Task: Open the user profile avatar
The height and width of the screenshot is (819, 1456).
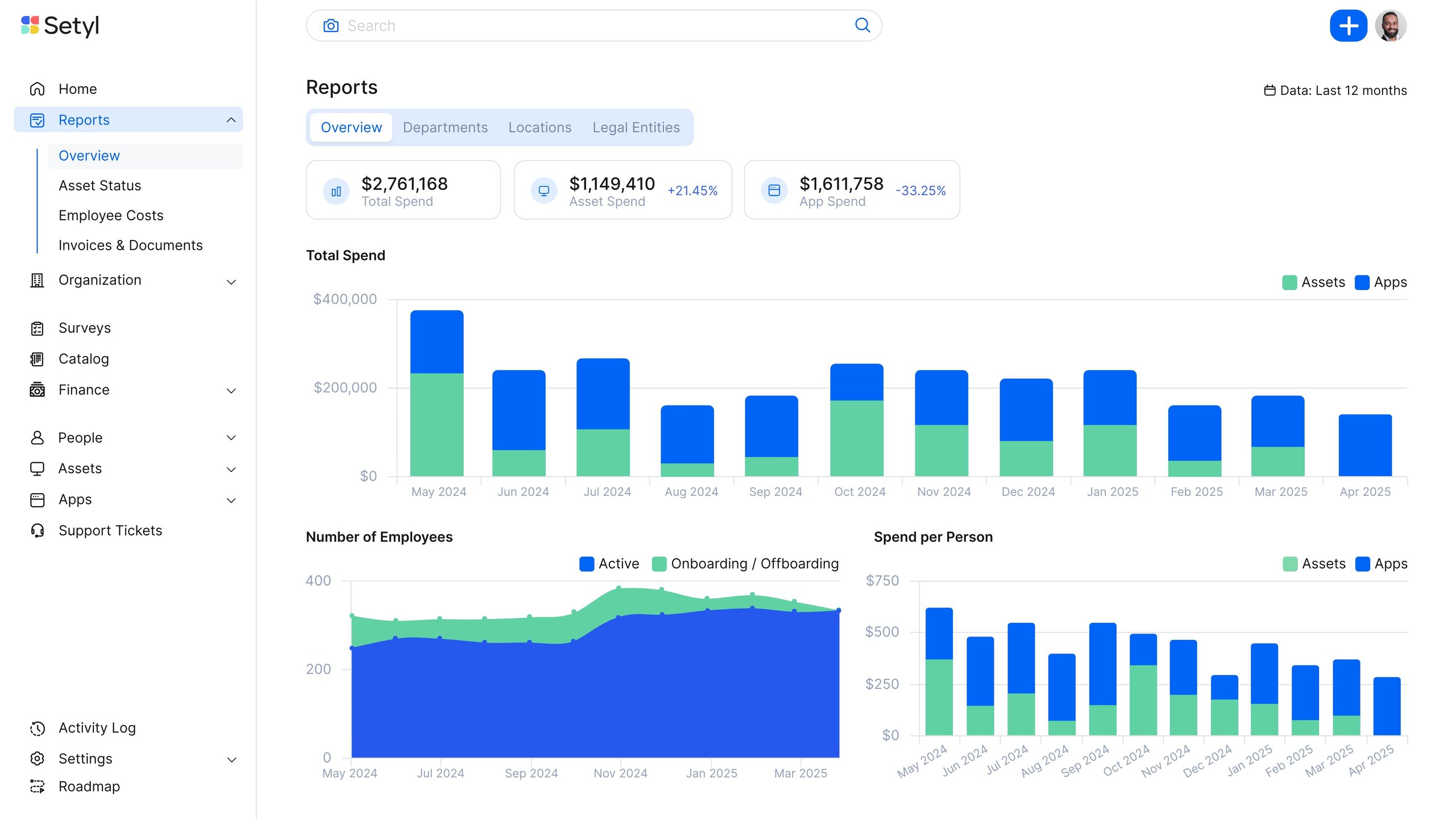Action: [x=1390, y=26]
